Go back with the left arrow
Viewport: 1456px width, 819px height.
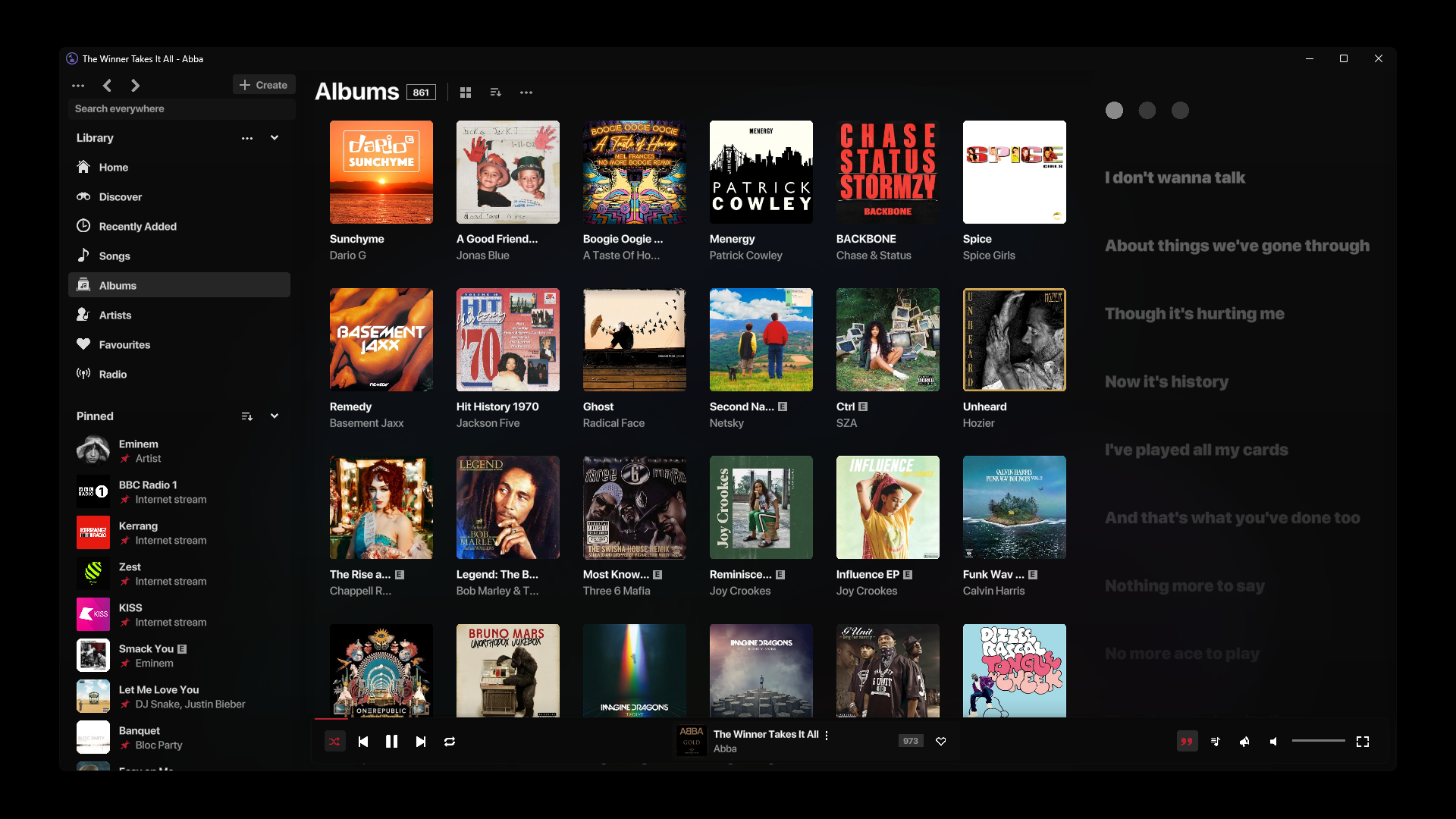[107, 86]
